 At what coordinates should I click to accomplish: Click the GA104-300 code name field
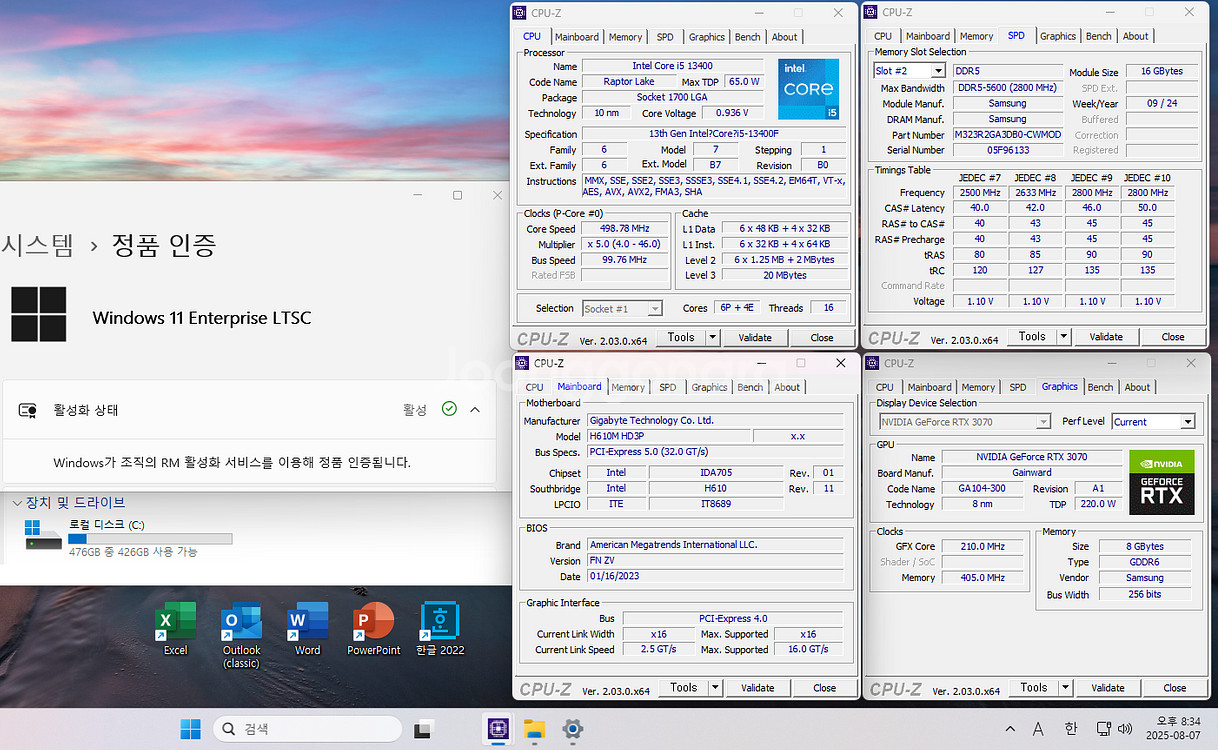pyautogui.click(x=982, y=489)
